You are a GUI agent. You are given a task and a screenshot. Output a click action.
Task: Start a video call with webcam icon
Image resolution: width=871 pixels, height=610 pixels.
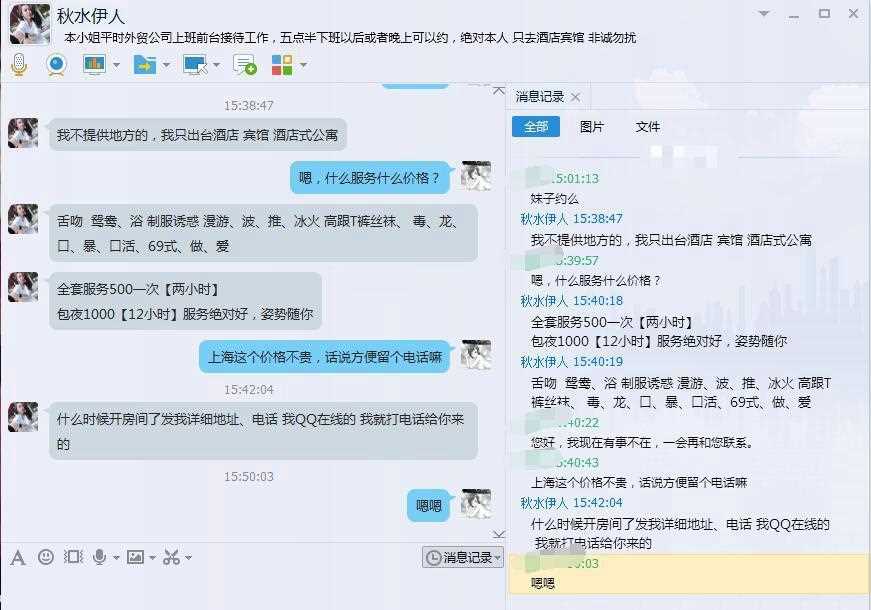click(57, 64)
